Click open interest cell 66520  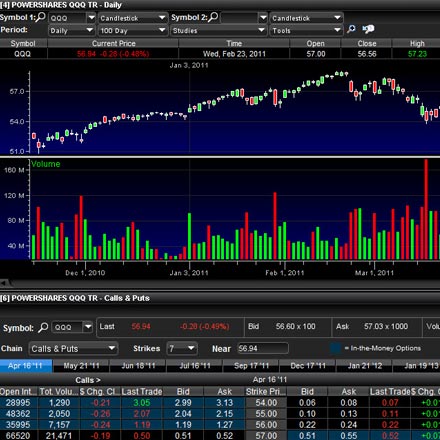(x=18, y=435)
